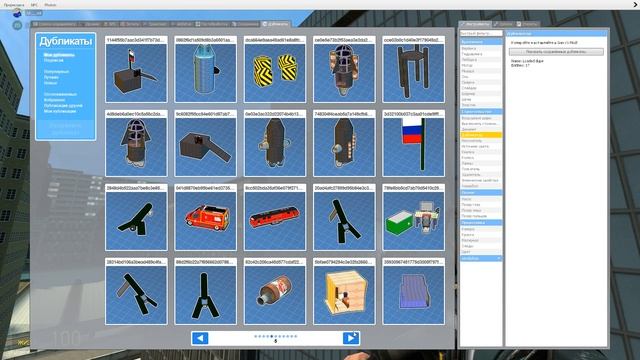Focus the tool quick filter field
Screen dimensions: 640x360
(481, 33)
